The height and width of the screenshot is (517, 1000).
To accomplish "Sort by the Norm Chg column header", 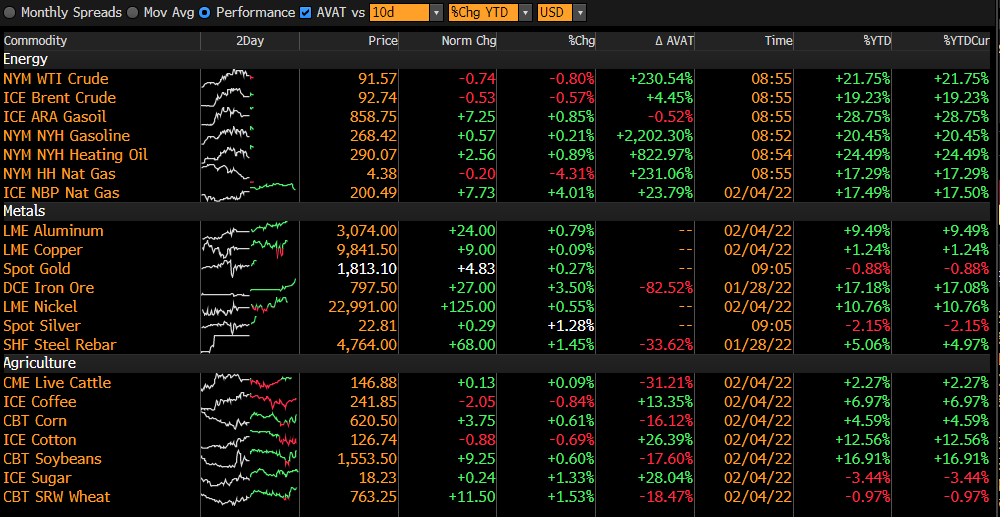I will click(x=469, y=41).
